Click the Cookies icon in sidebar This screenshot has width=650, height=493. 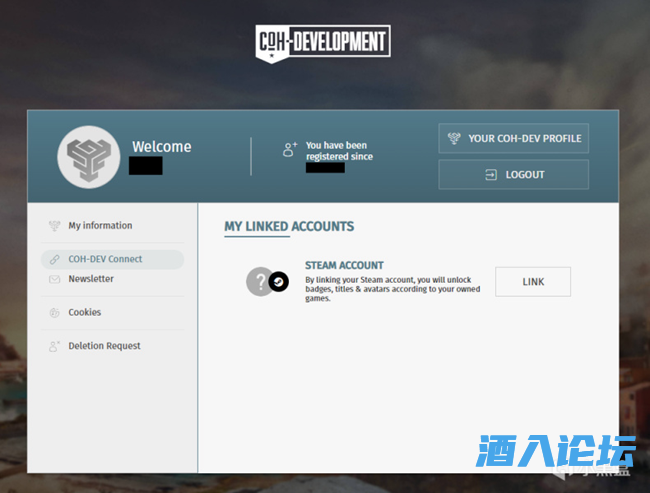pyautogui.click(x=54, y=313)
